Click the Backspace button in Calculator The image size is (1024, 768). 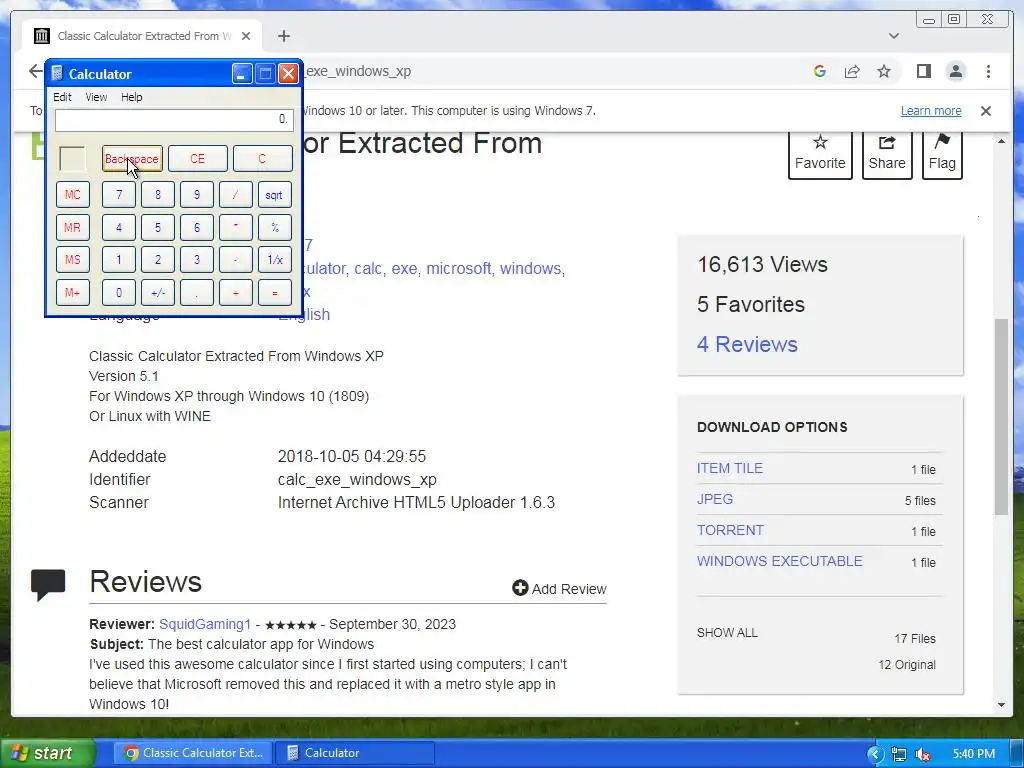(132, 159)
